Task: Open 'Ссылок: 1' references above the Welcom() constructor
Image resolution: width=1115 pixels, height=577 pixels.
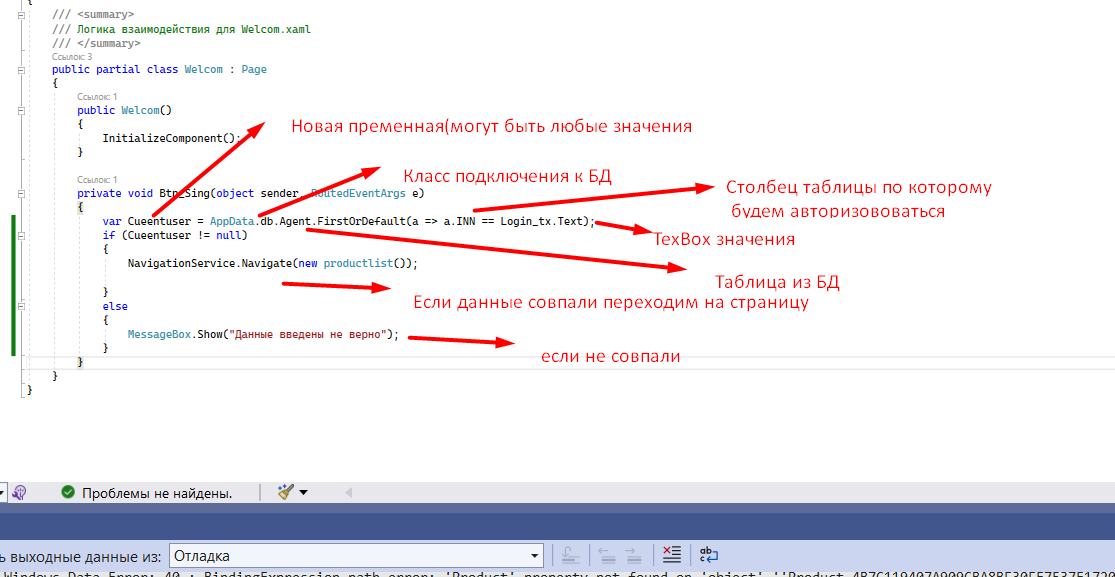Action: [97, 96]
